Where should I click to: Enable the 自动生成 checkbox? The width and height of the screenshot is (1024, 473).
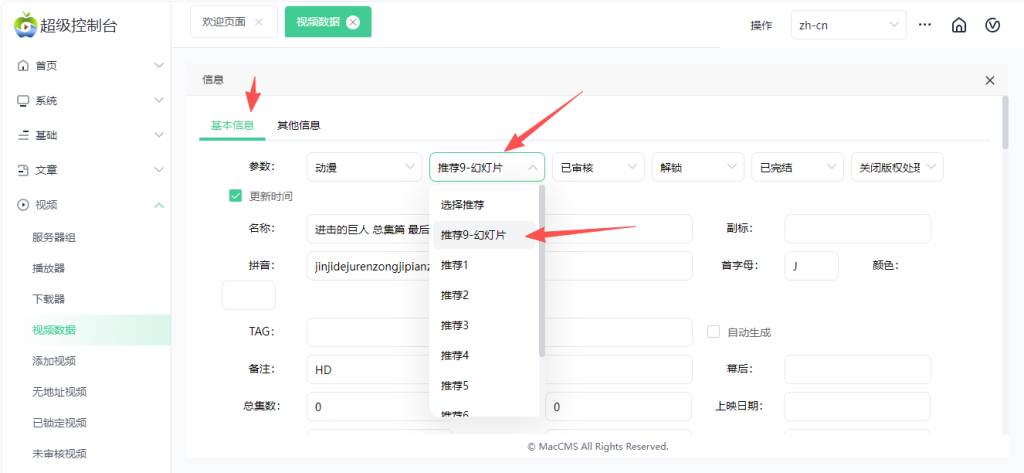pyautogui.click(x=714, y=332)
